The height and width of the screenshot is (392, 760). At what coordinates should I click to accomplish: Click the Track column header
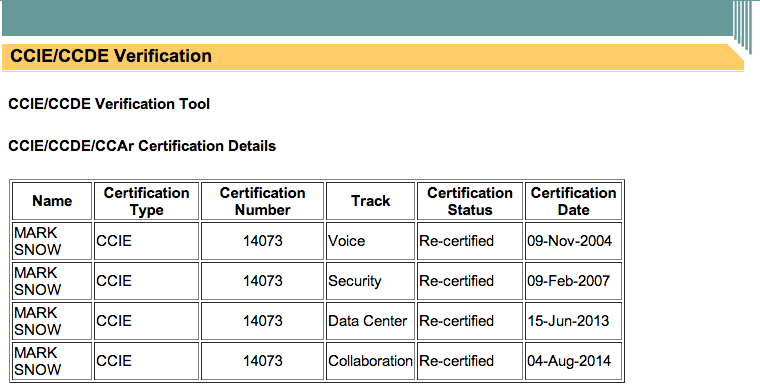point(370,201)
